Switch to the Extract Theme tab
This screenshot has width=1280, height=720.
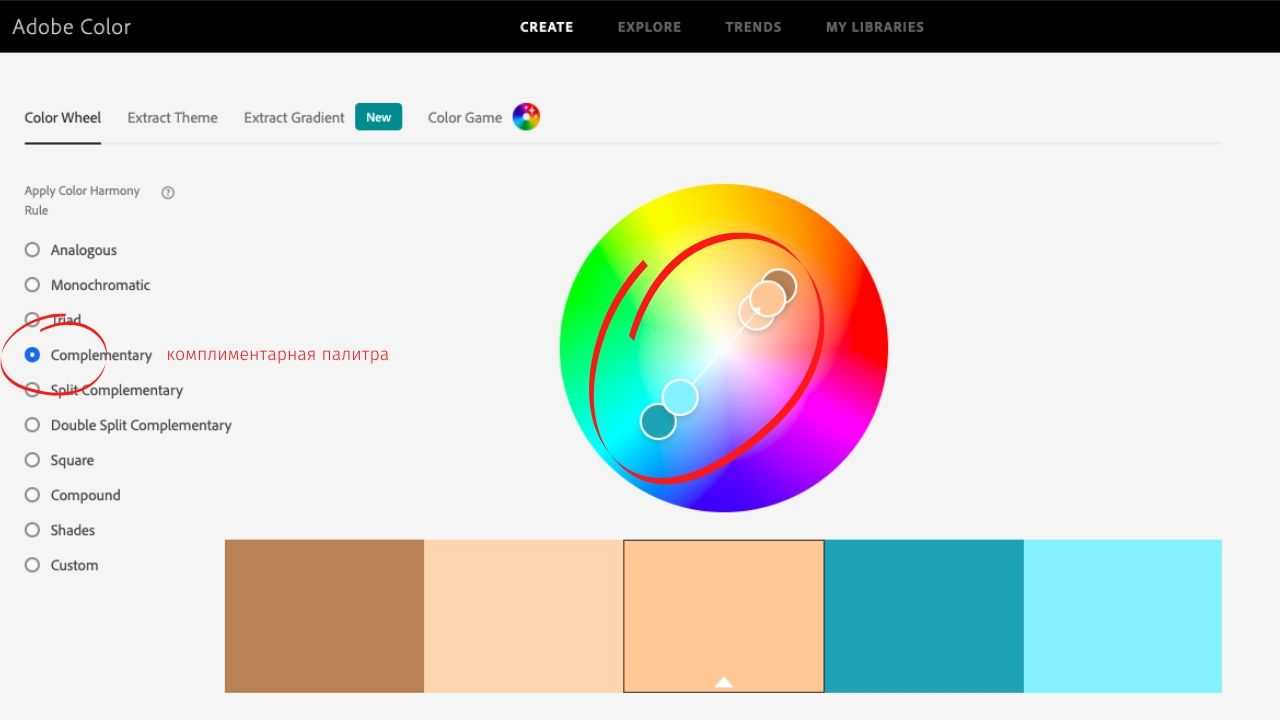[x=172, y=117]
